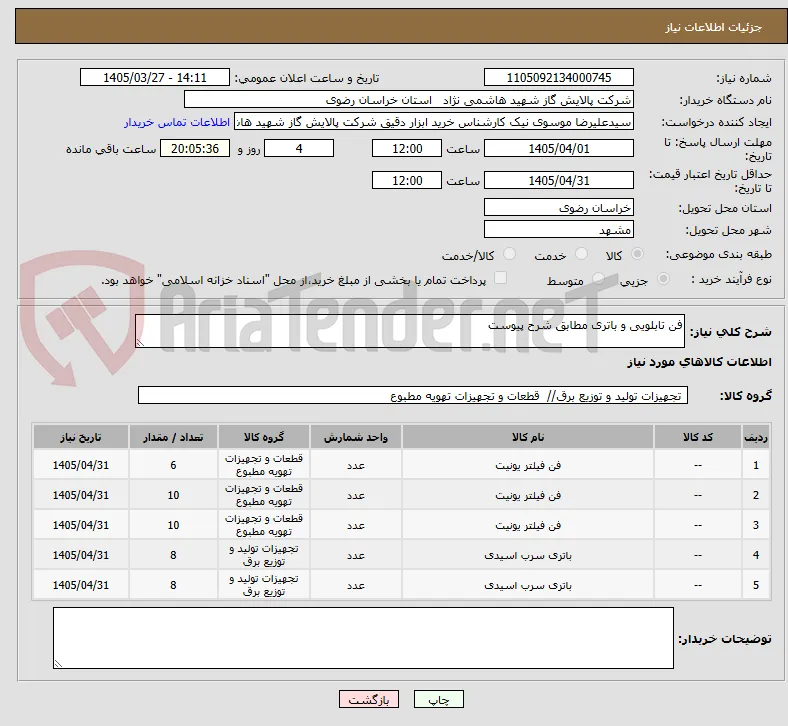Viewport: 788px width, 726px height.
Task: Click the اطلاعات کالاهای مورد نیاز heading
Action: click(699, 362)
